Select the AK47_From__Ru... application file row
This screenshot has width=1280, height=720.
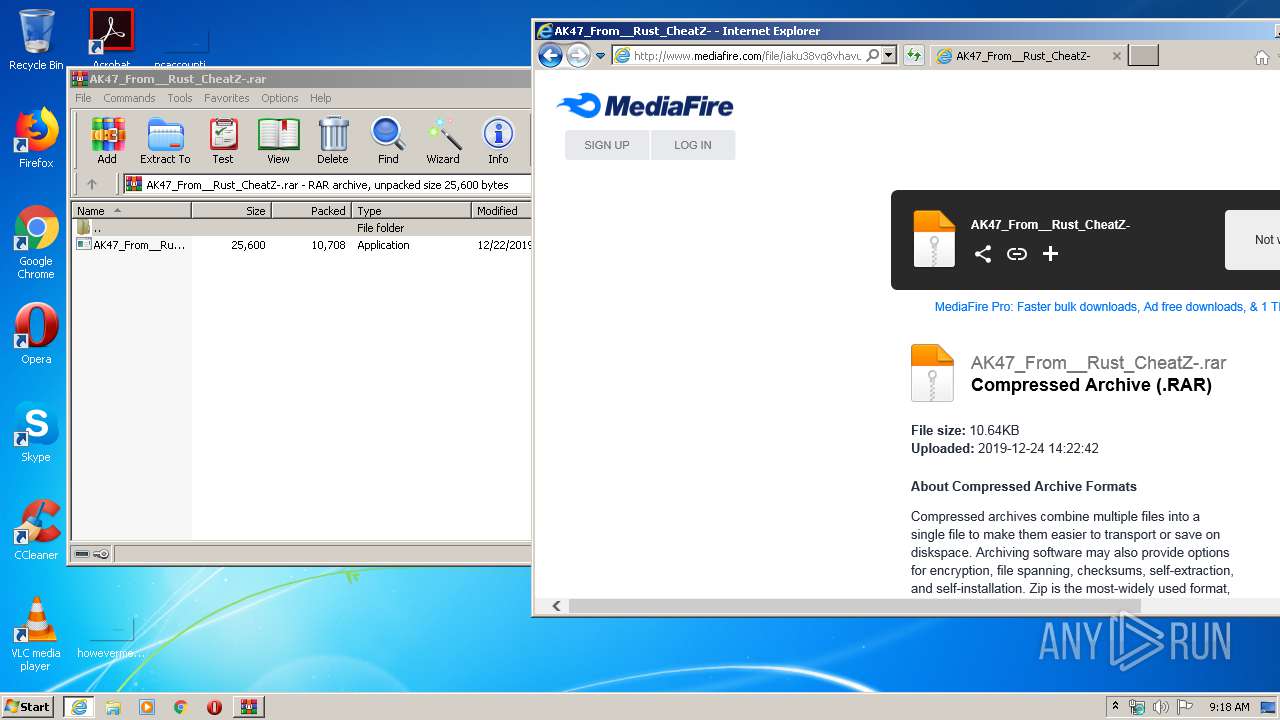tap(302, 245)
